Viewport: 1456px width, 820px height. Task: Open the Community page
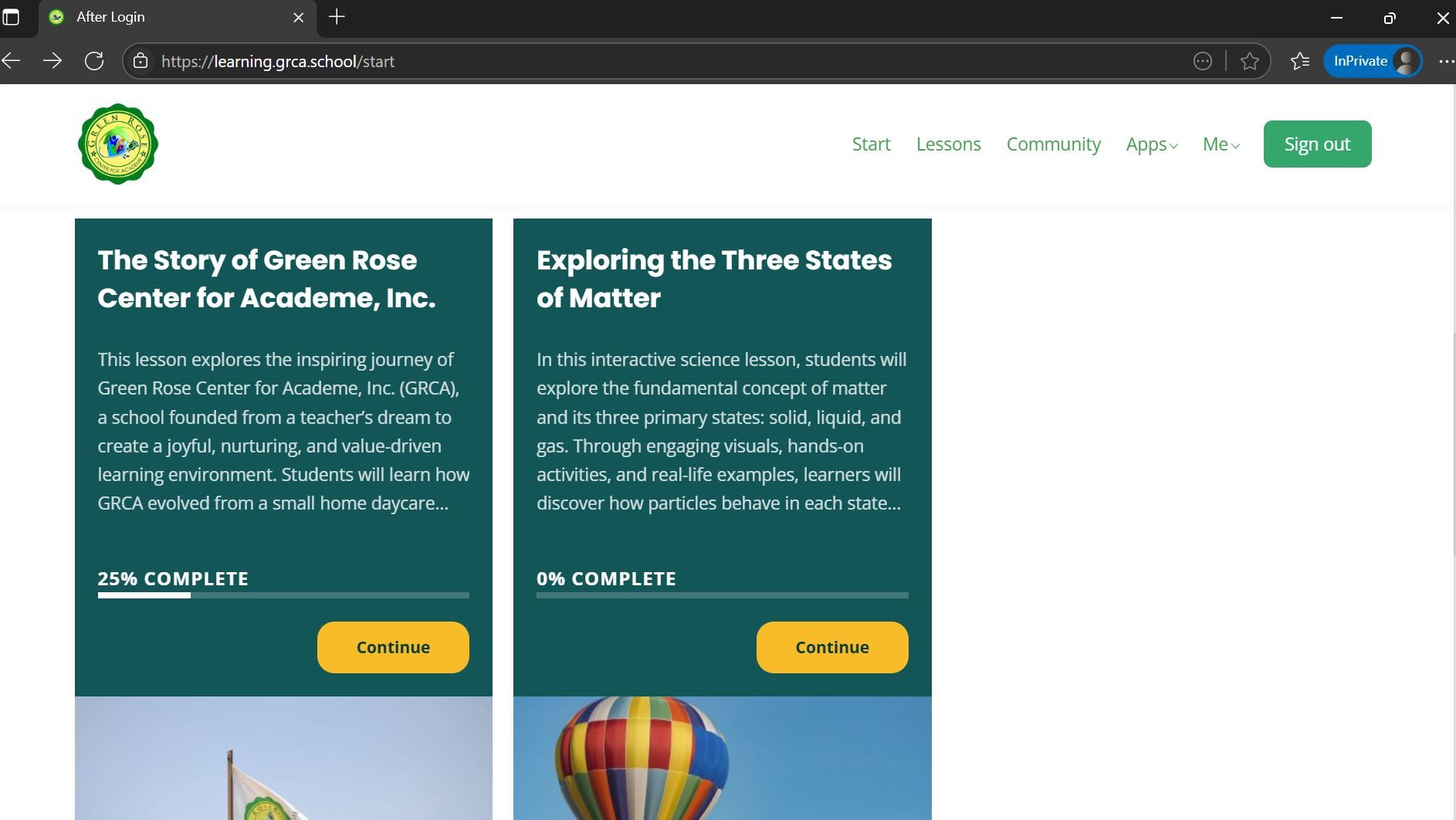[1053, 144]
